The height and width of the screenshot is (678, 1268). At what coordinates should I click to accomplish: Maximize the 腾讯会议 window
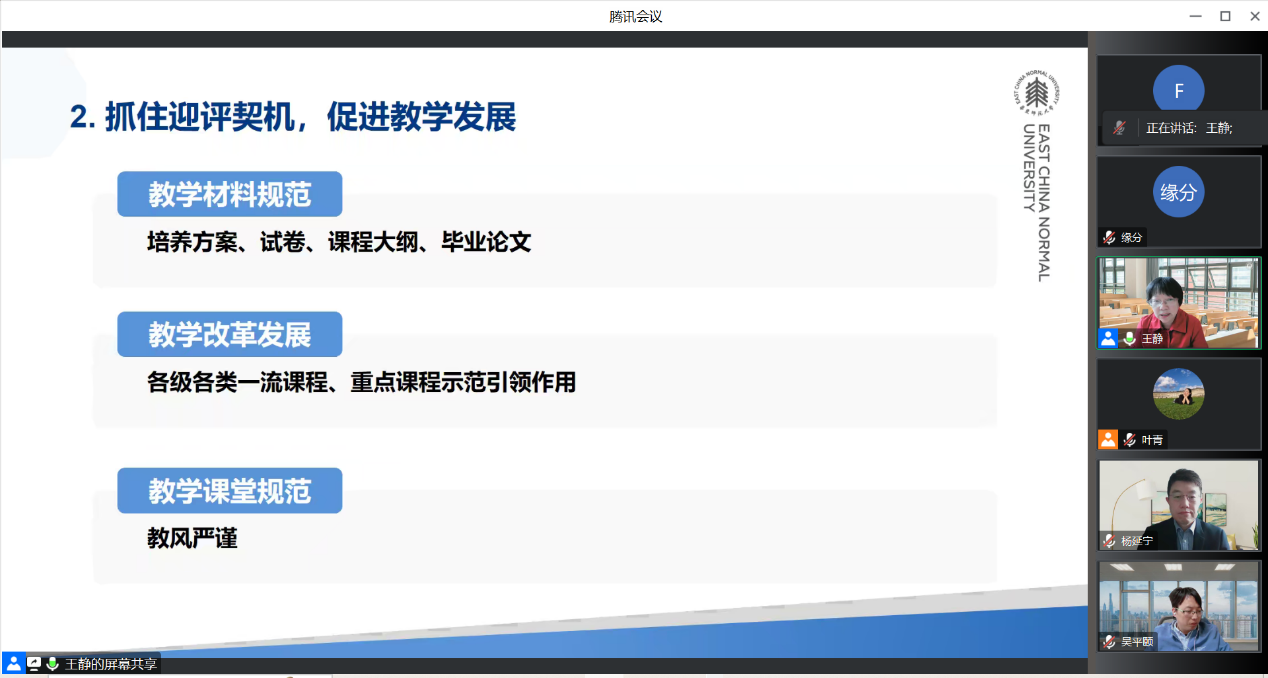click(1225, 16)
